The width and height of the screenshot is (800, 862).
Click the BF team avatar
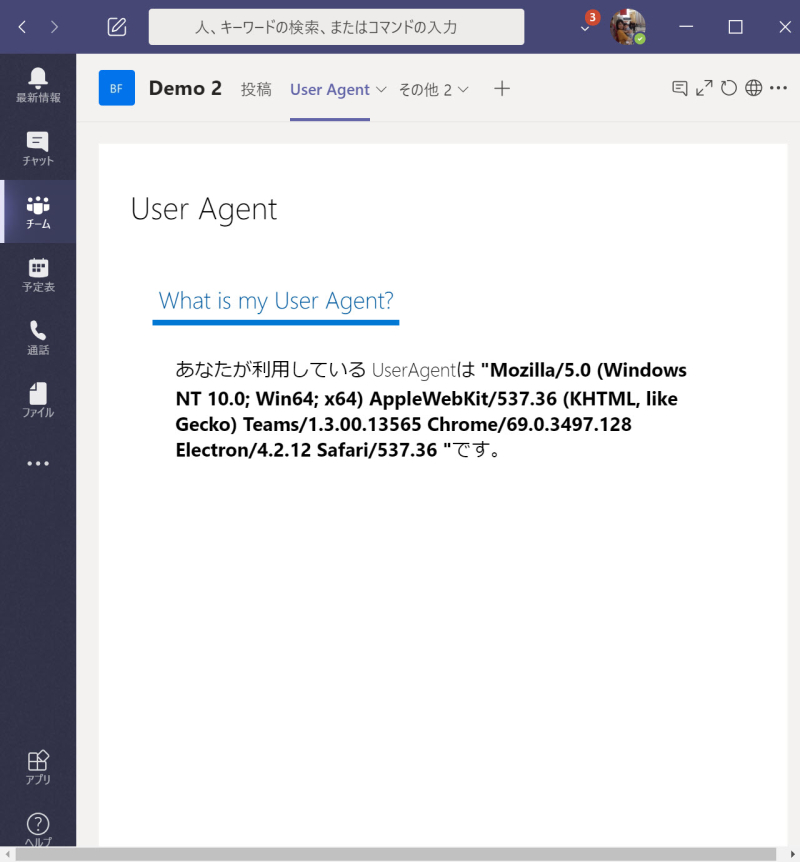[117, 88]
